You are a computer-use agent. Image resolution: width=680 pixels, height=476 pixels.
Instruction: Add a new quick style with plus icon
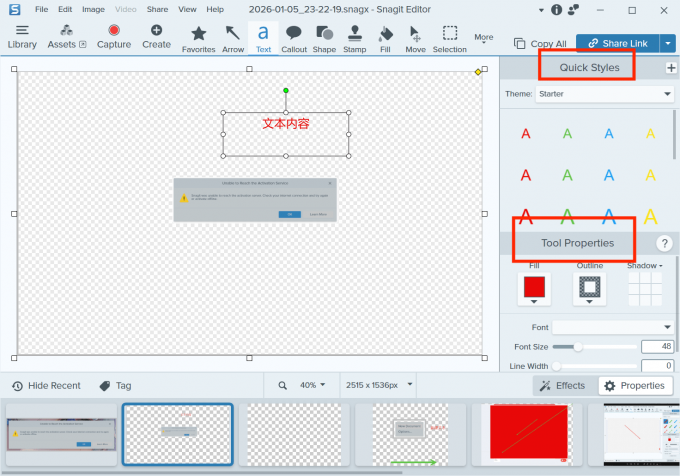670,68
